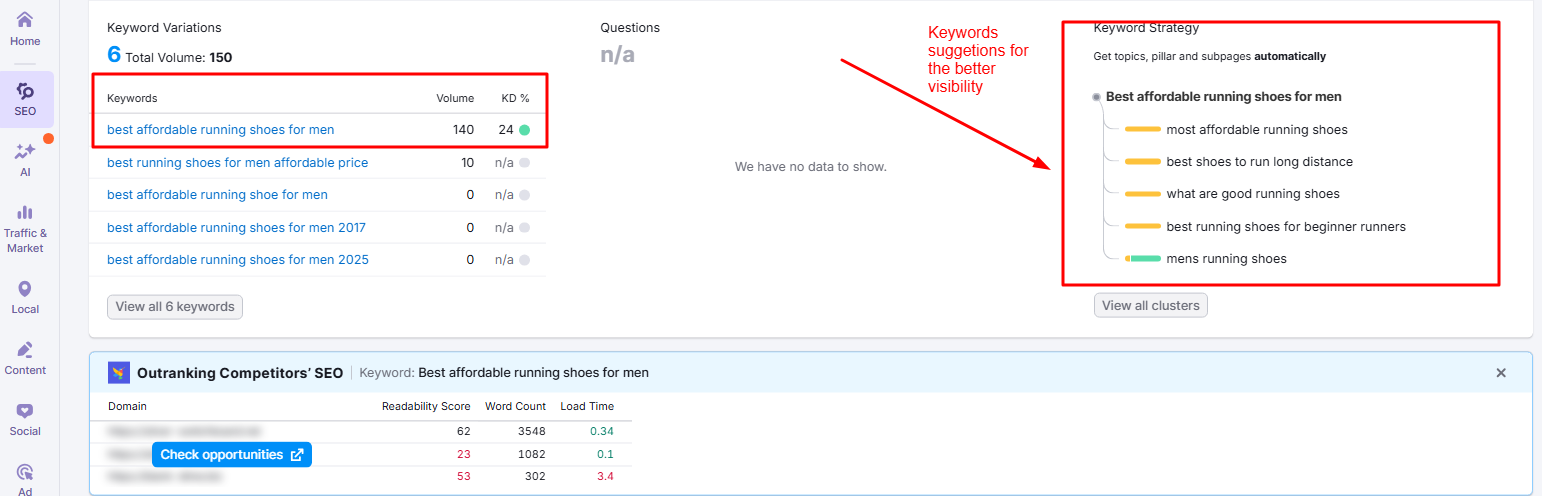Click the Check opportunities button
This screenshot has width=1542, height=496.
(232, 455)
